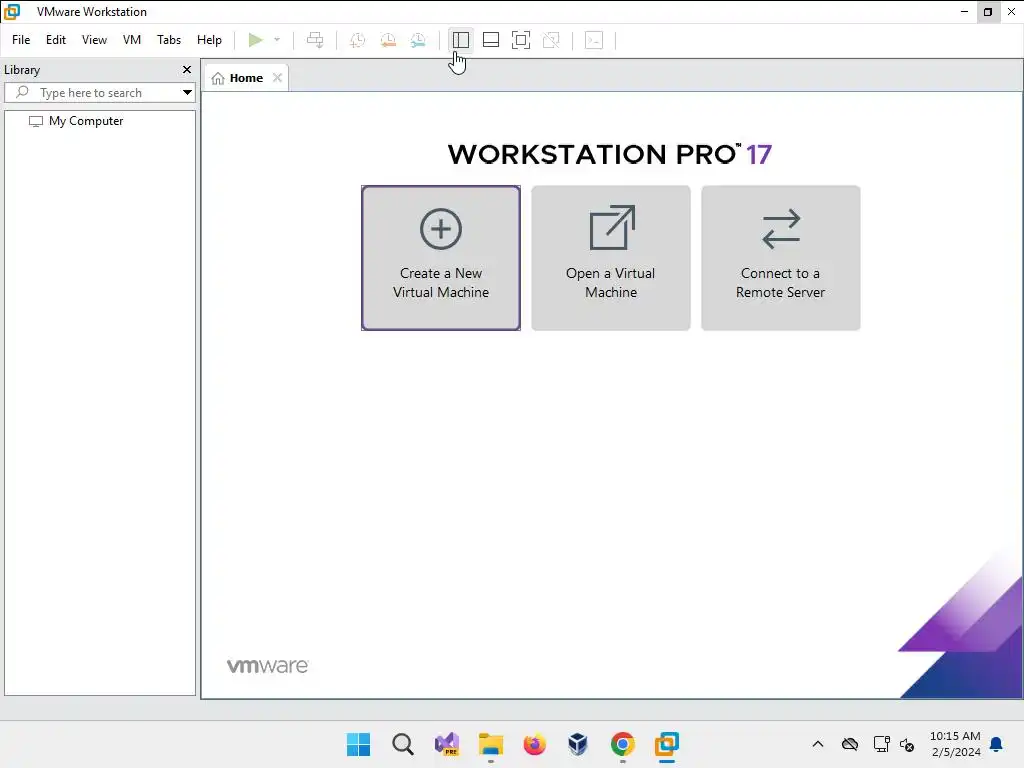Revert to snapshot toolbar icon
The width and height of the screenshot is (1024, 768).
point(388,40)
